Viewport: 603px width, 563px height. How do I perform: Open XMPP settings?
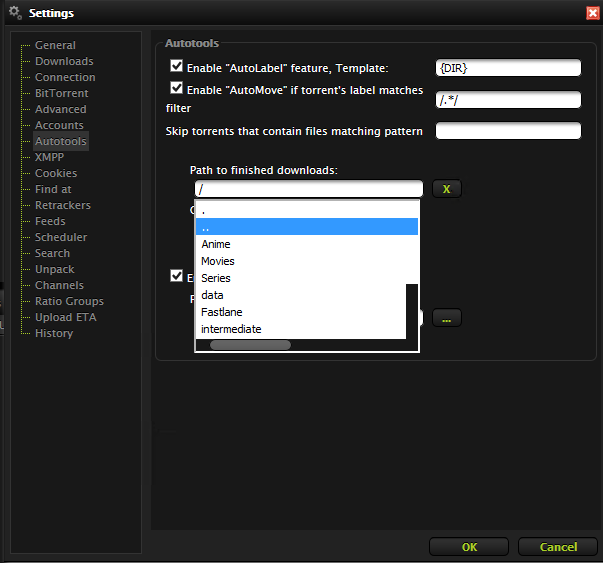click(49, 157)
